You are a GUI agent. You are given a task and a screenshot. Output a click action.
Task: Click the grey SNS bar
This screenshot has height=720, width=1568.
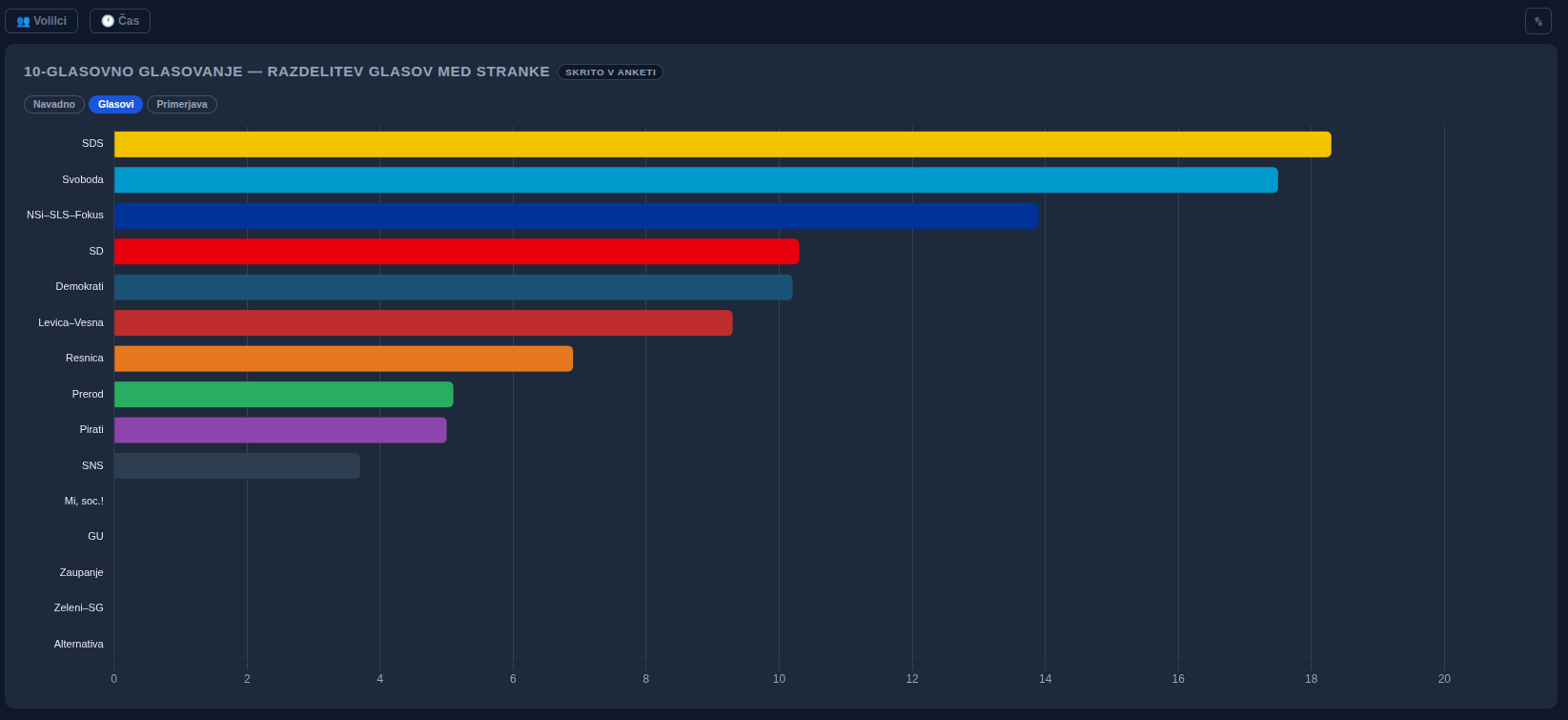pos(237,466)
